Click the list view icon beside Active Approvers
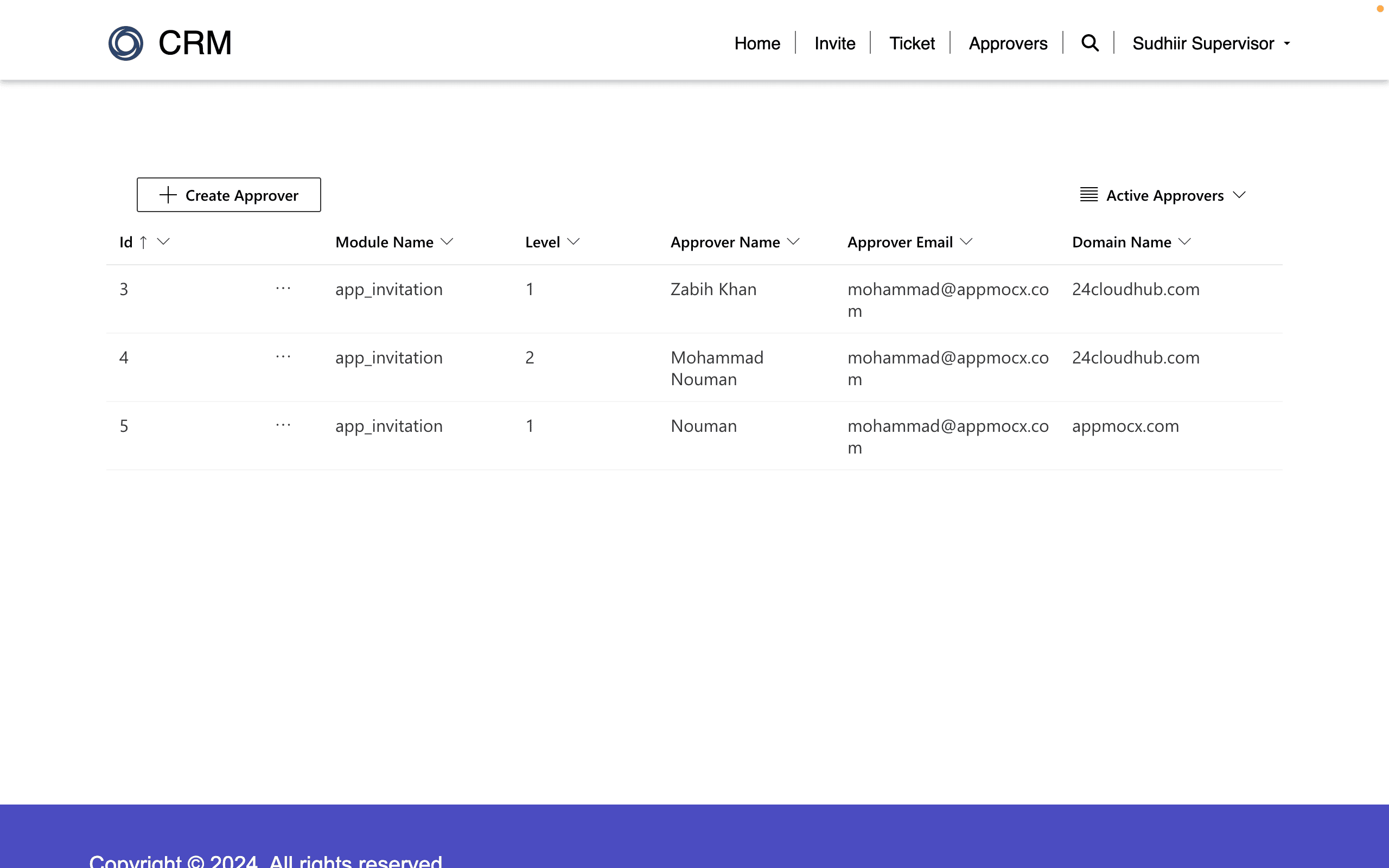This screenshot has height=868, width=1389. pos(1088,195)
